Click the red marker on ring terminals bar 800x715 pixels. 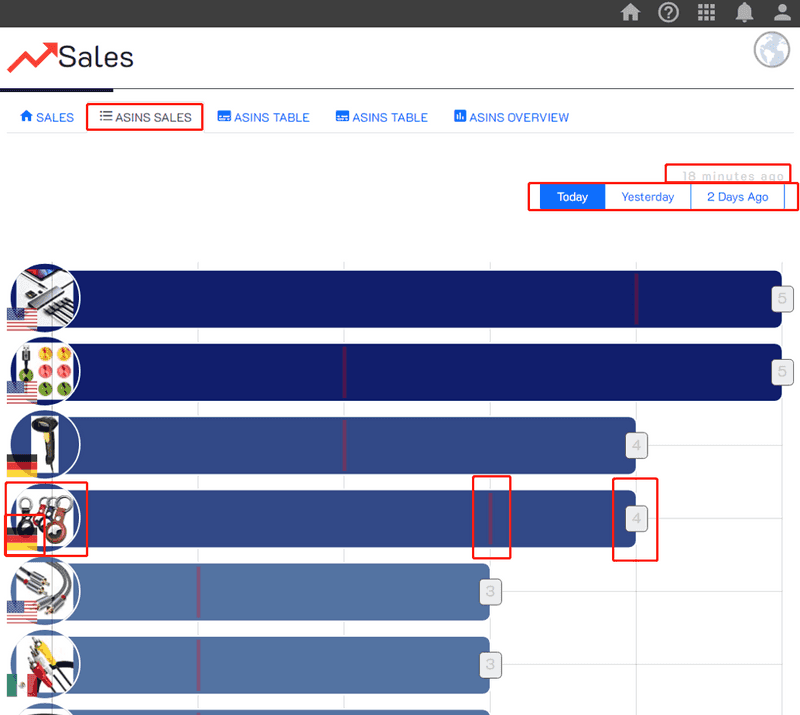click(x=491, y=517)
